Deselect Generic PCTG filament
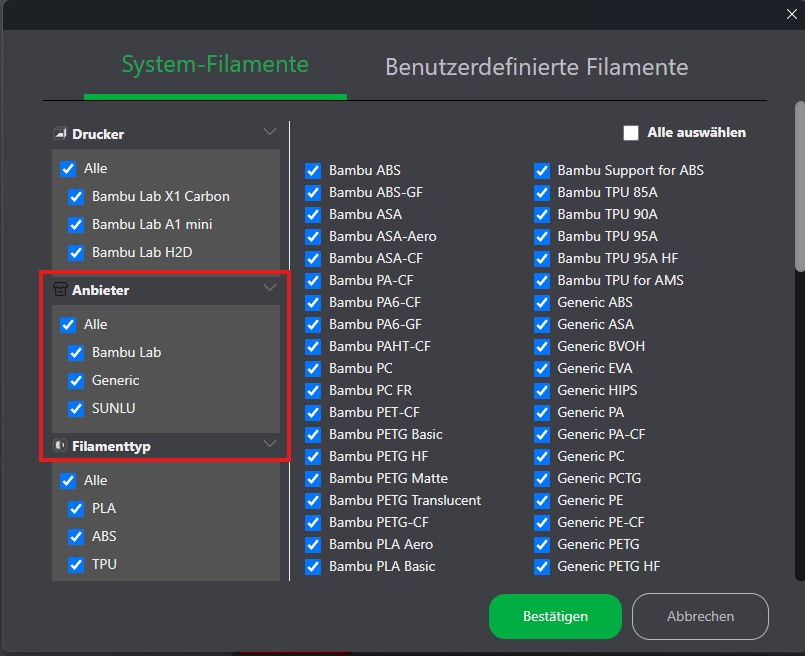The width and height of the screenshot is (805, 656). click(x=542, y=479)
